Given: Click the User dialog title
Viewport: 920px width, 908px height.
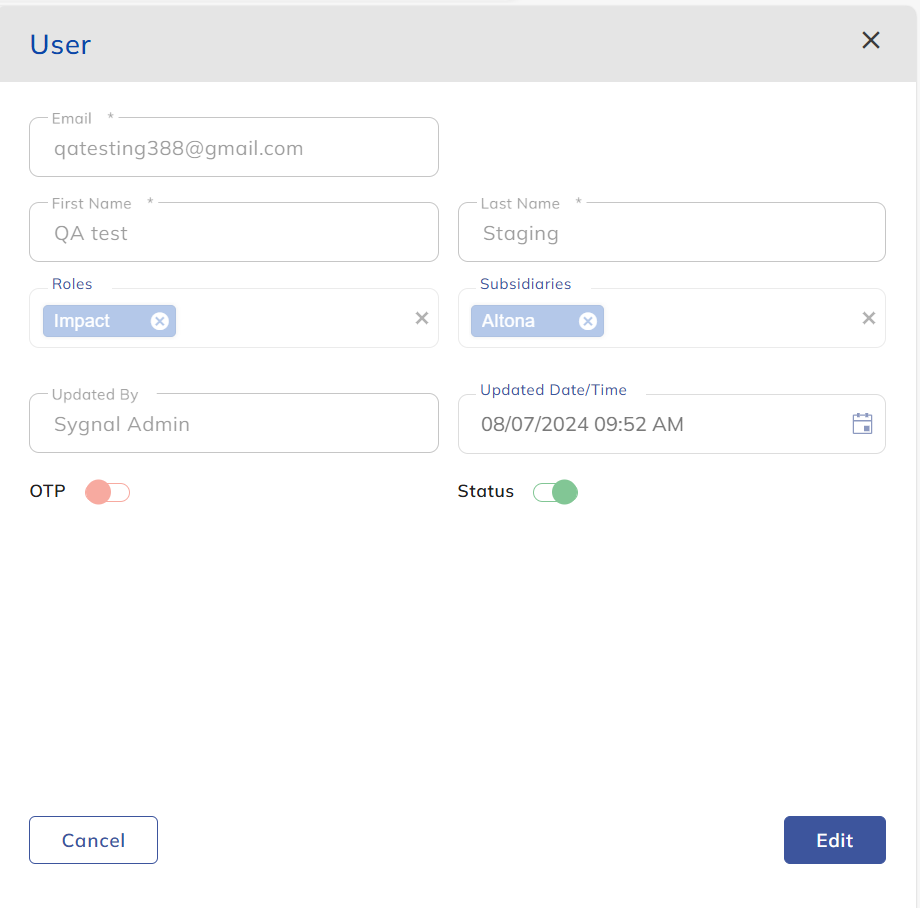Looking at the screenshot, I should 60,44.
